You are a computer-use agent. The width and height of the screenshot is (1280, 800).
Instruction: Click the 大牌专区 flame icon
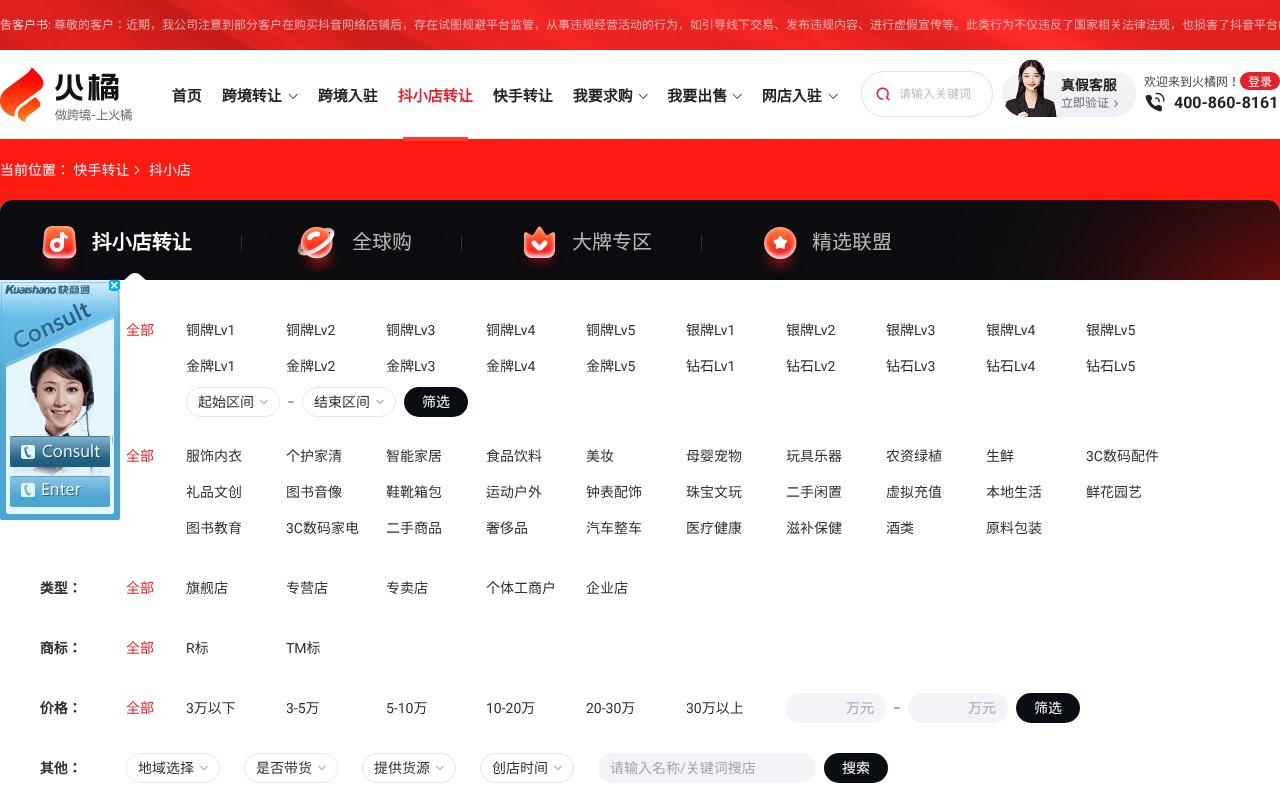540,241
